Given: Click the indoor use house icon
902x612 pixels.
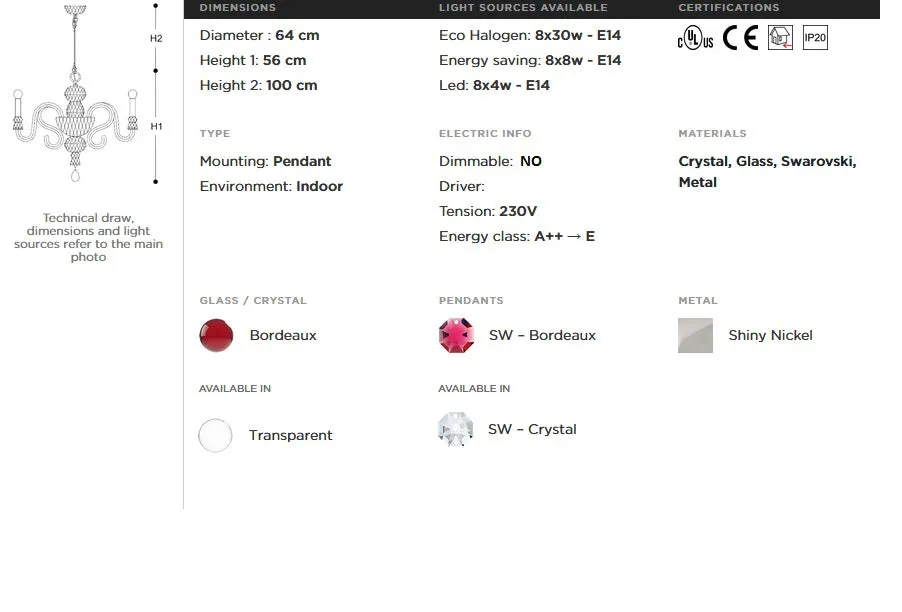Looking at the screenshot, I should tap(780, 38).
